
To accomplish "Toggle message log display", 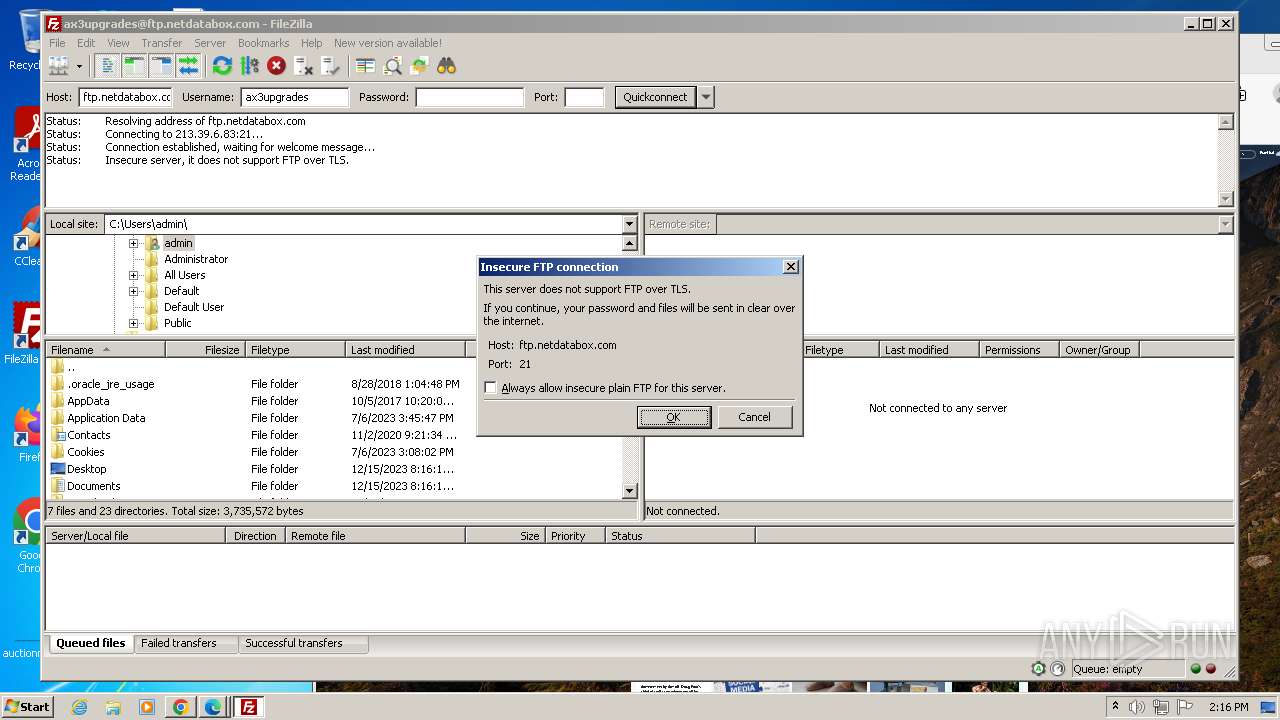I will coord(108,66).
